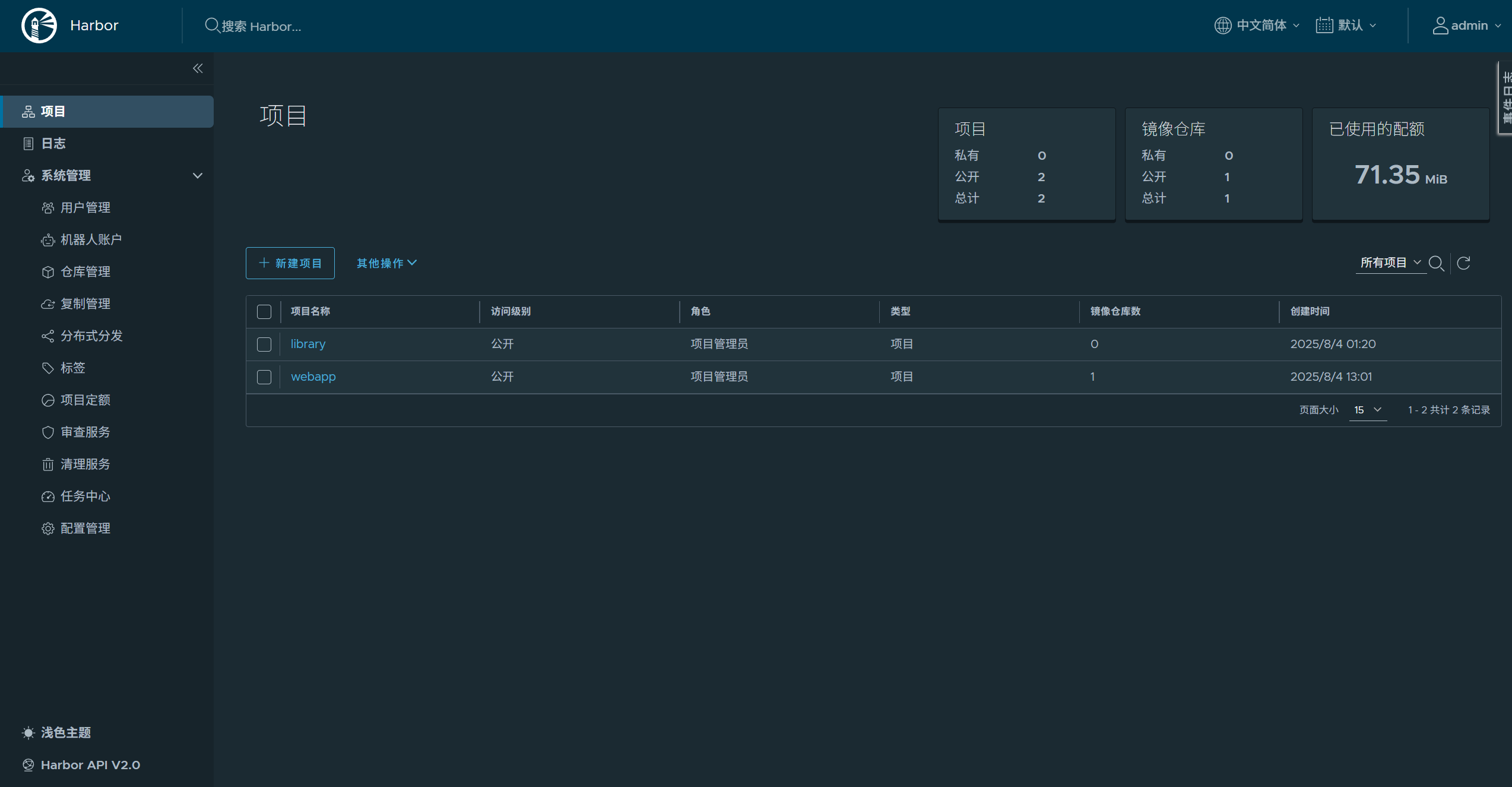Screen dimensions: 1512x787
Task: Open the library project link
Action: click(308, 344)
